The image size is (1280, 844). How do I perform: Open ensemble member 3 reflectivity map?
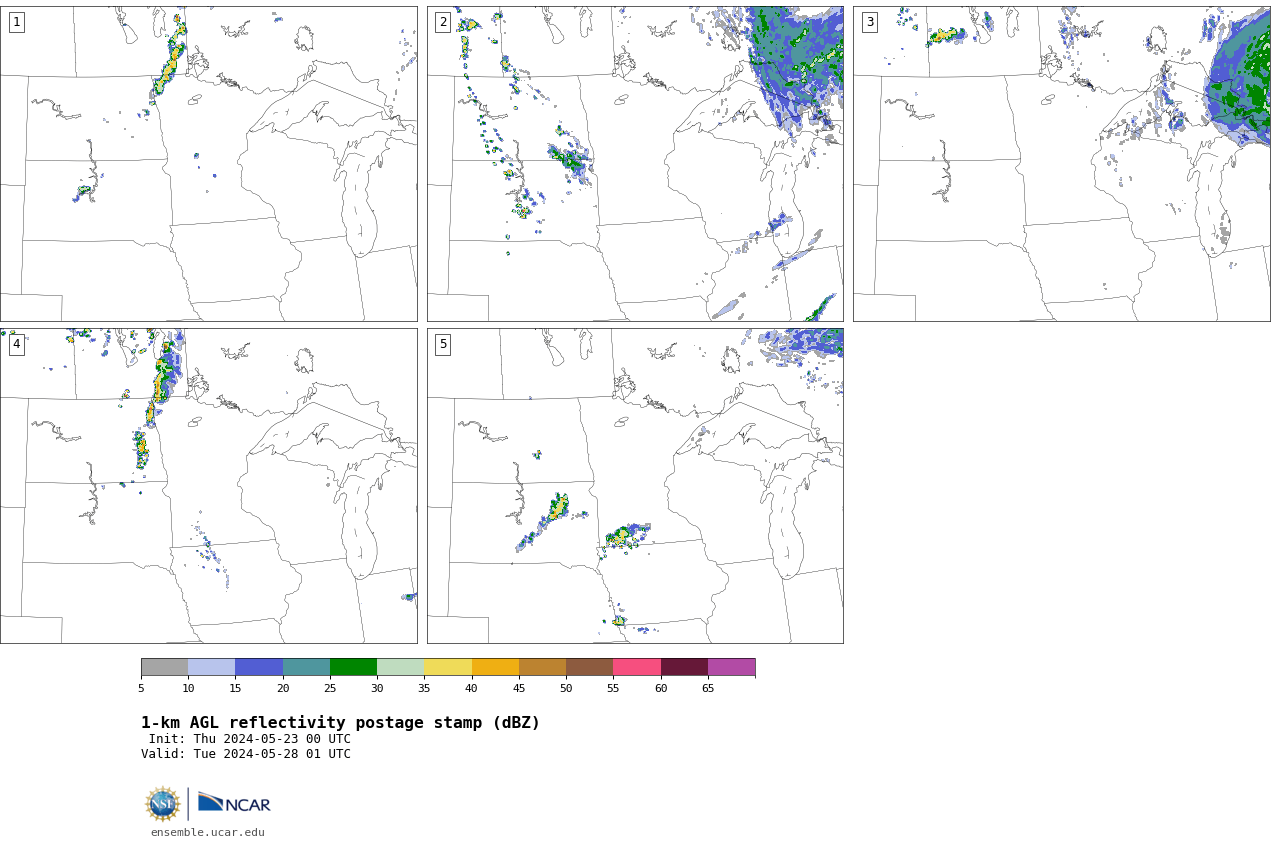tap(1062, 164)
